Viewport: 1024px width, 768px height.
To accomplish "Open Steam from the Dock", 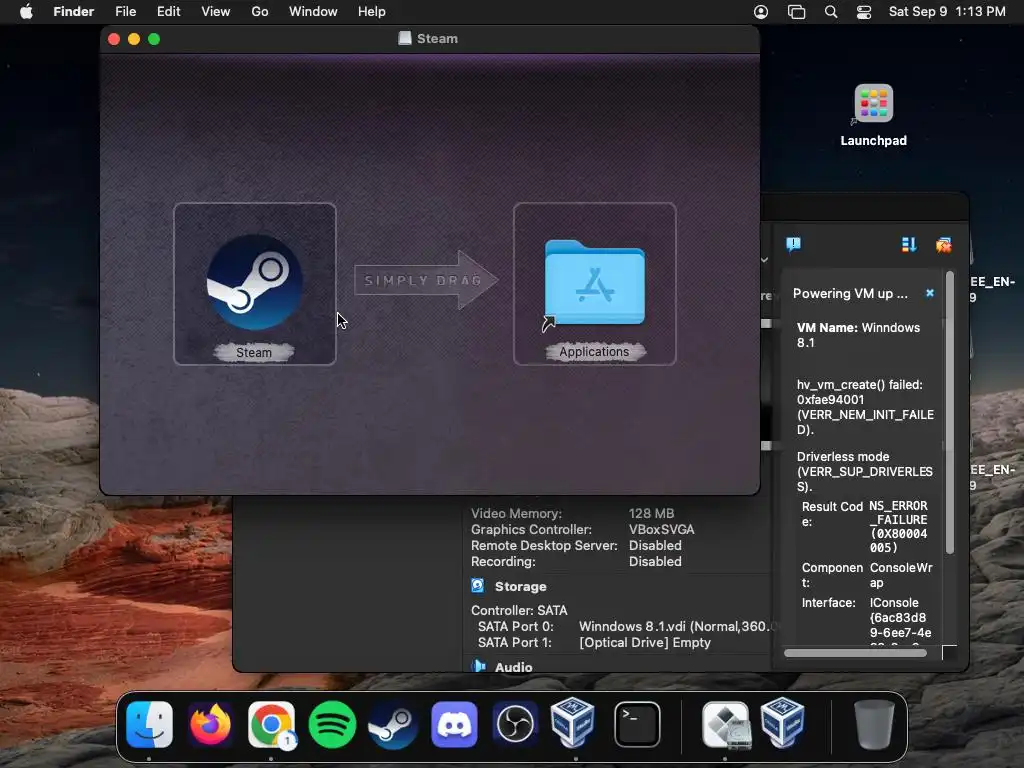I will click(x=392, y=724).
